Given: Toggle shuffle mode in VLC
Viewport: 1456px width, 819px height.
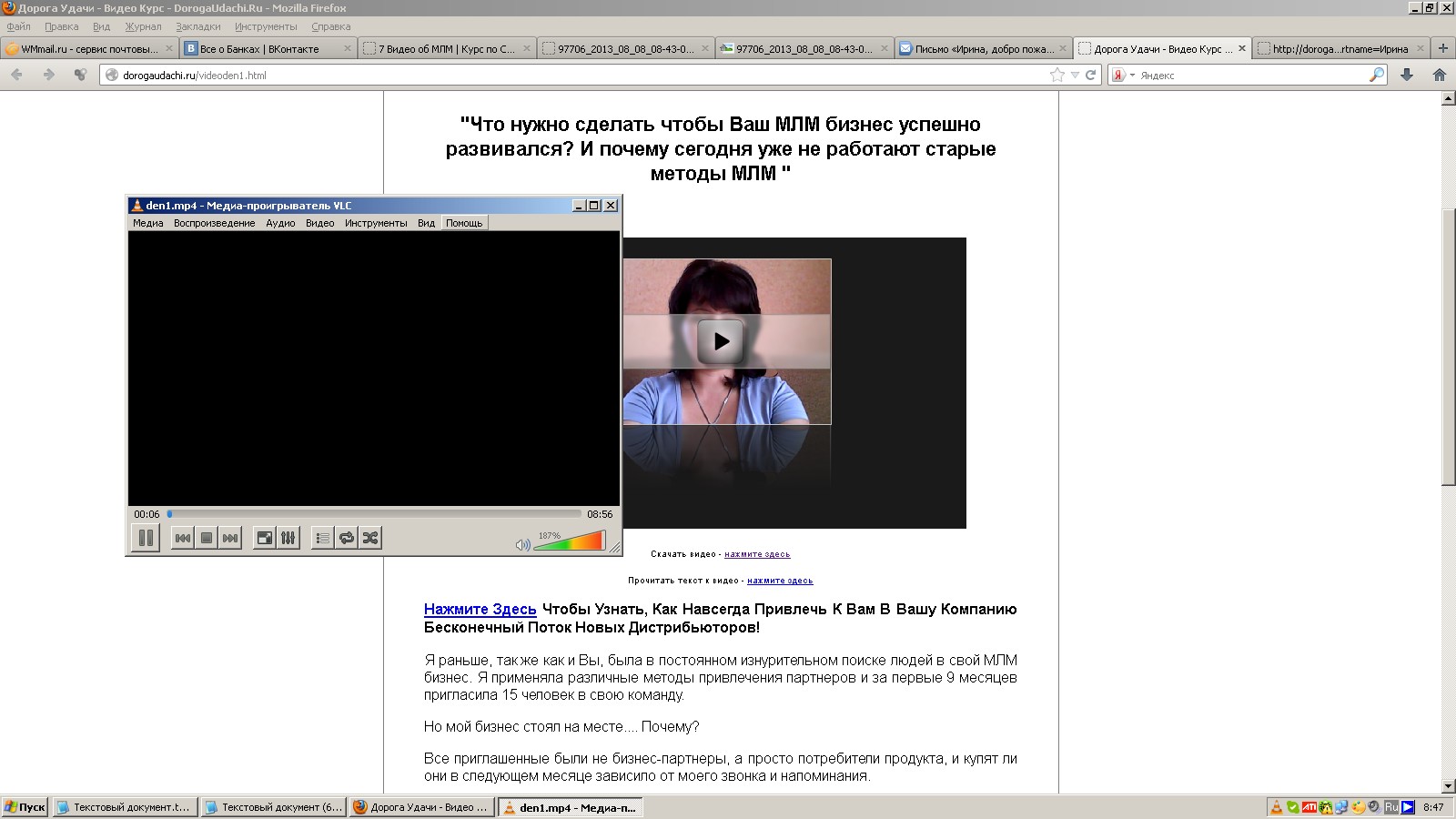Looking at the screenshot, I should pos(369,538).
